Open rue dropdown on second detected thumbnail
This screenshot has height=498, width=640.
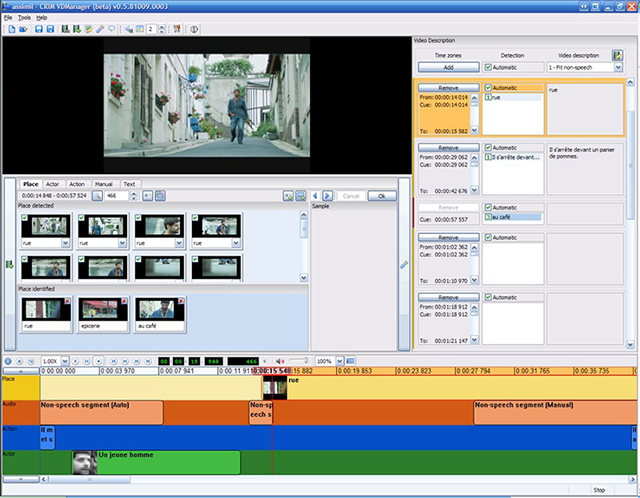coord(122,243)
